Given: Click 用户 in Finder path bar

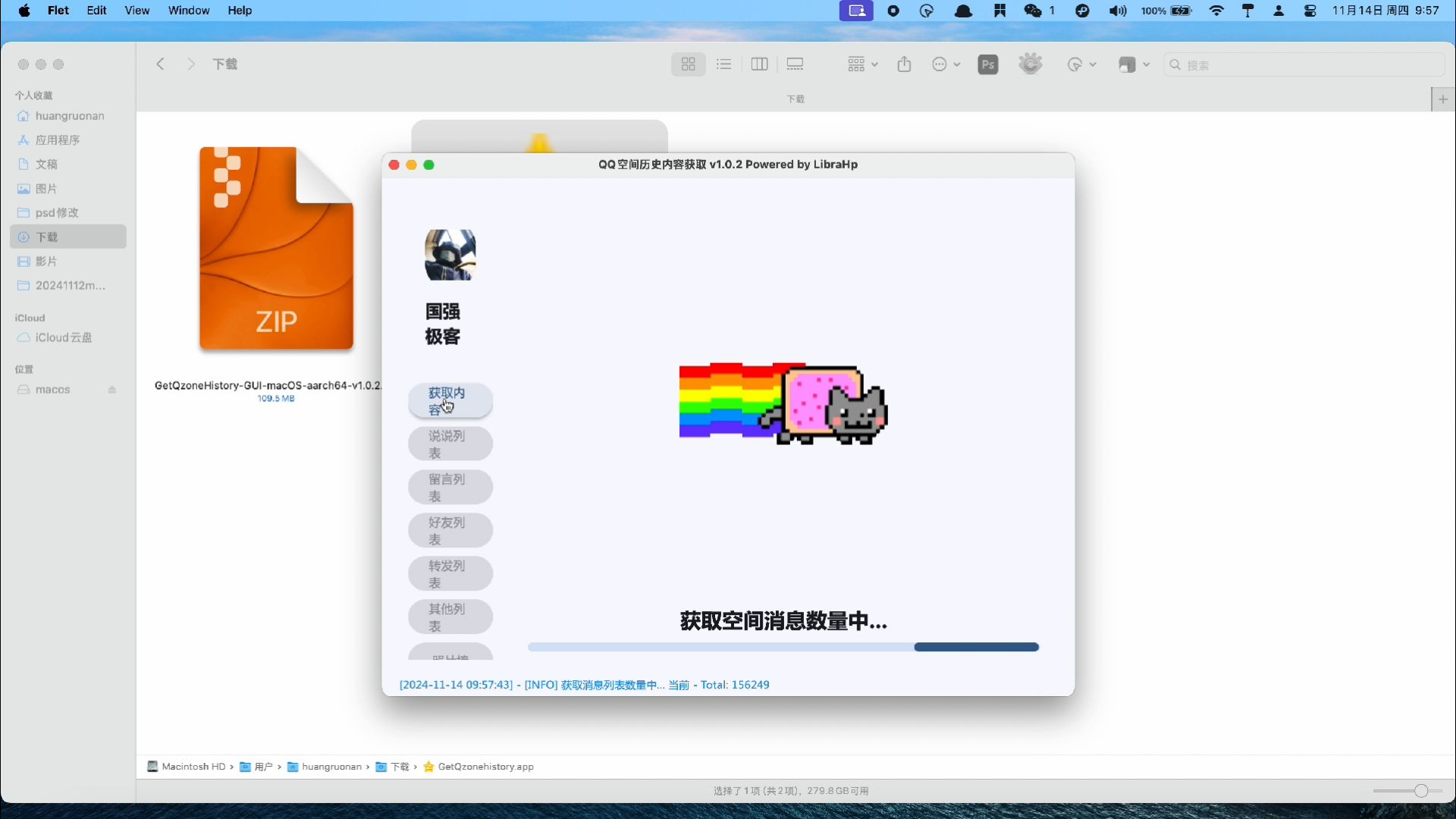Looking at the screenshot, I should point(256,767).
